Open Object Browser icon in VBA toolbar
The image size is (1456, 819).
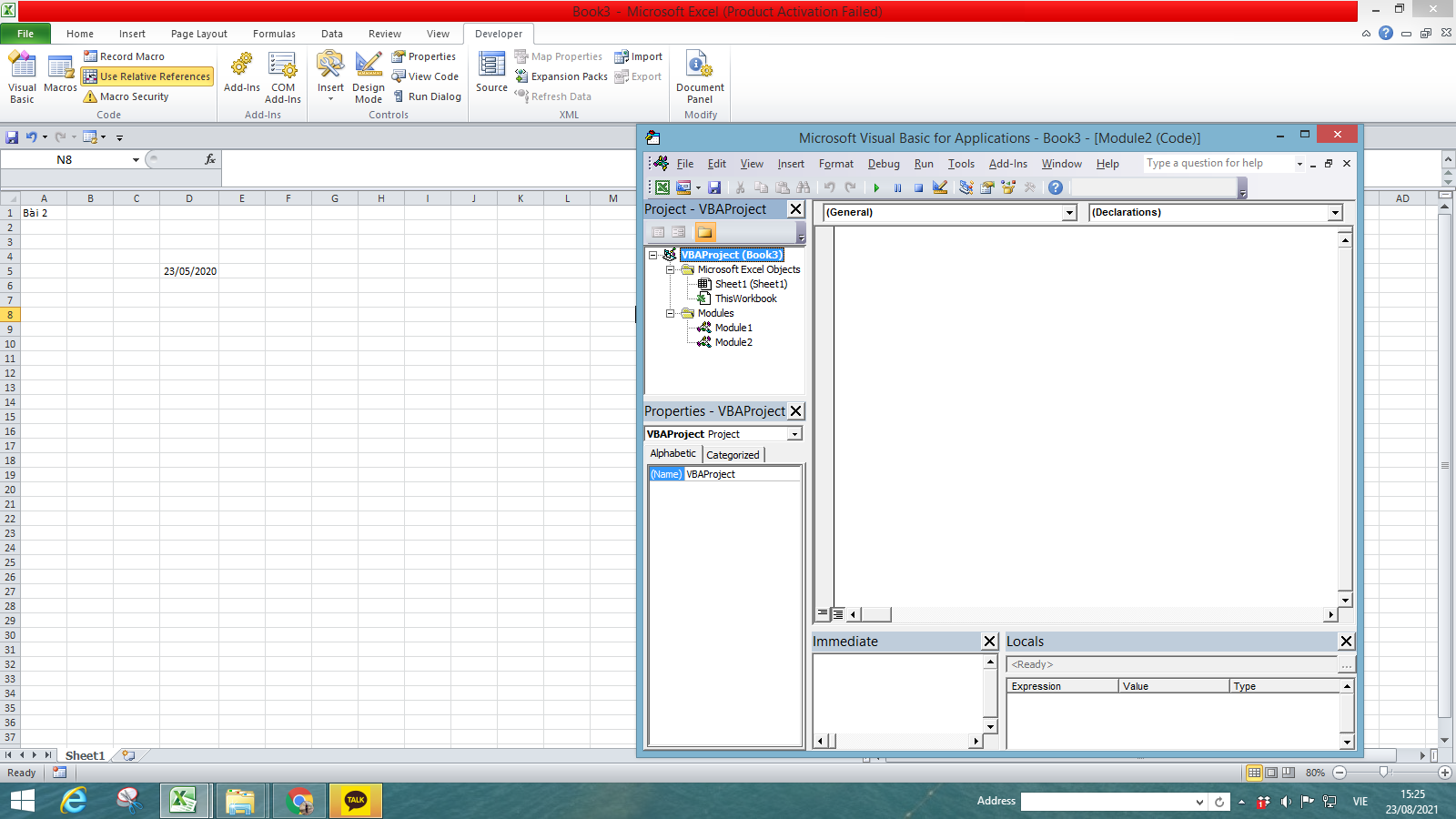click(1008, 187)
